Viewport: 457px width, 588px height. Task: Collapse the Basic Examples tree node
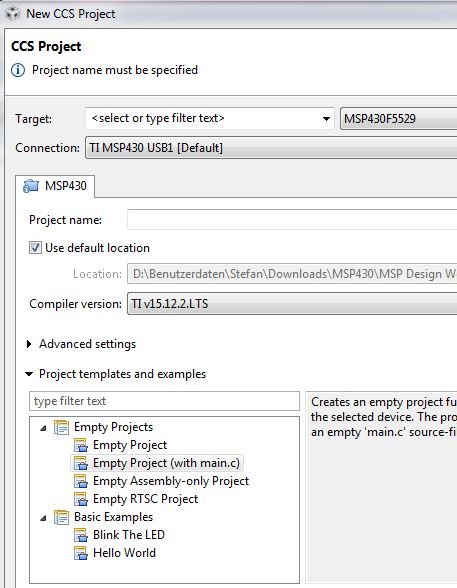tap(43, 518)
